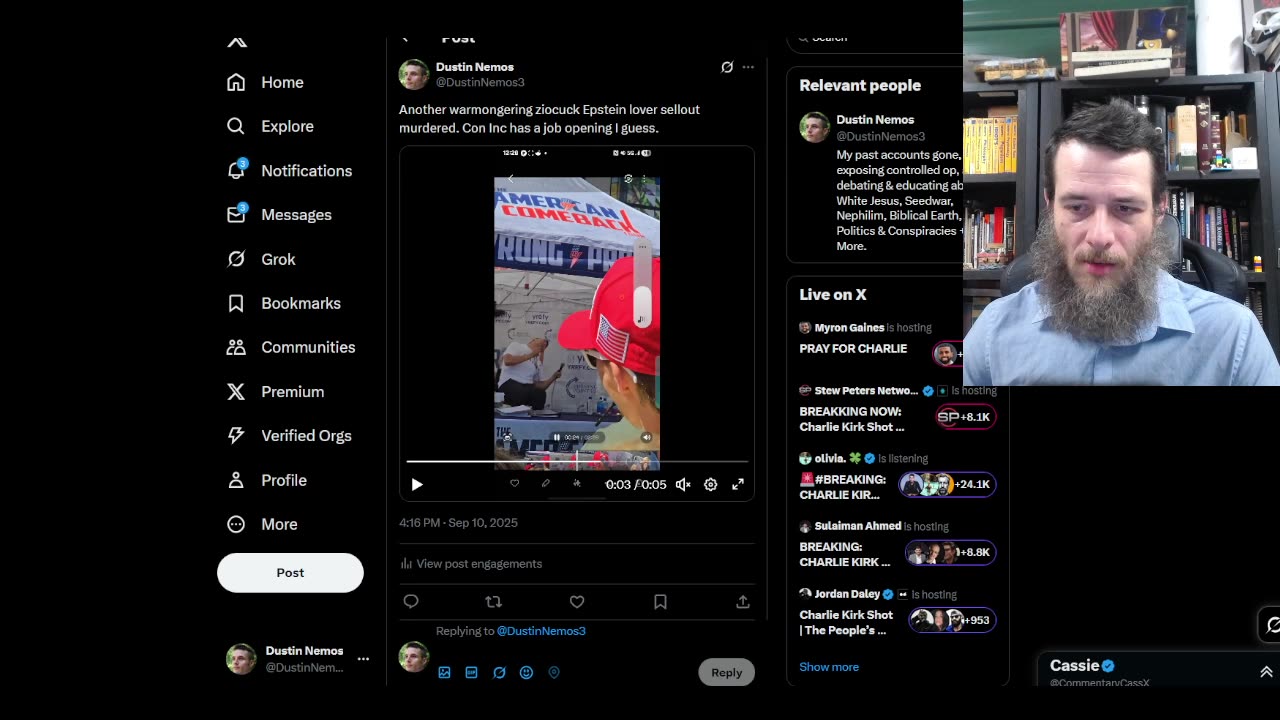Click location pin icon in reply

[554, 672]
